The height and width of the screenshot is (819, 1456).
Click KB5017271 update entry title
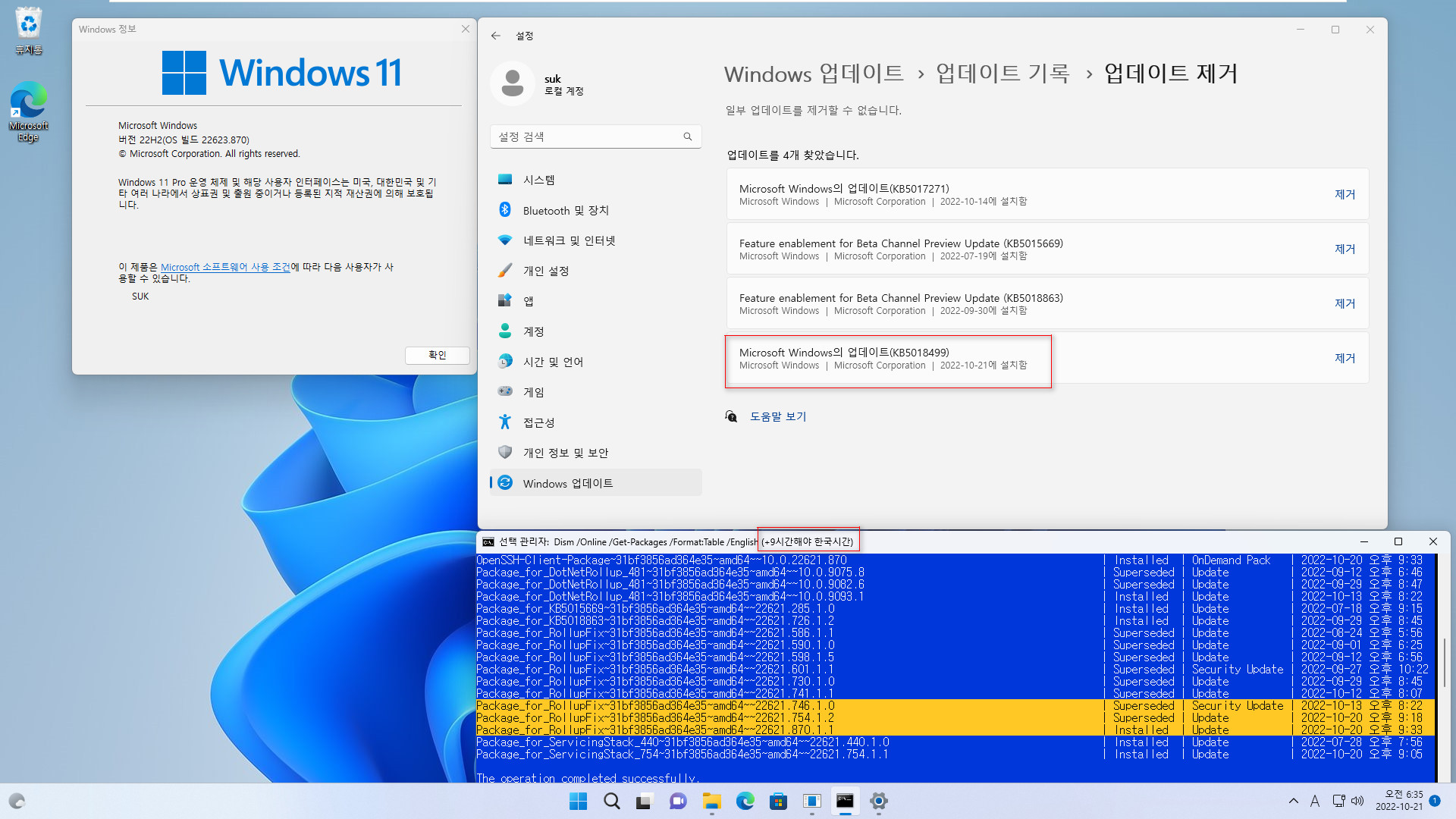tap(844, 189)
